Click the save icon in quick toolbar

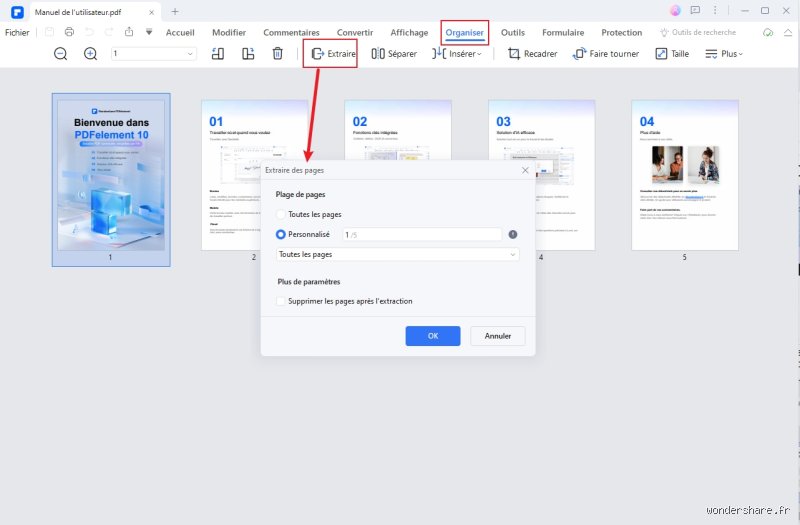49,32
